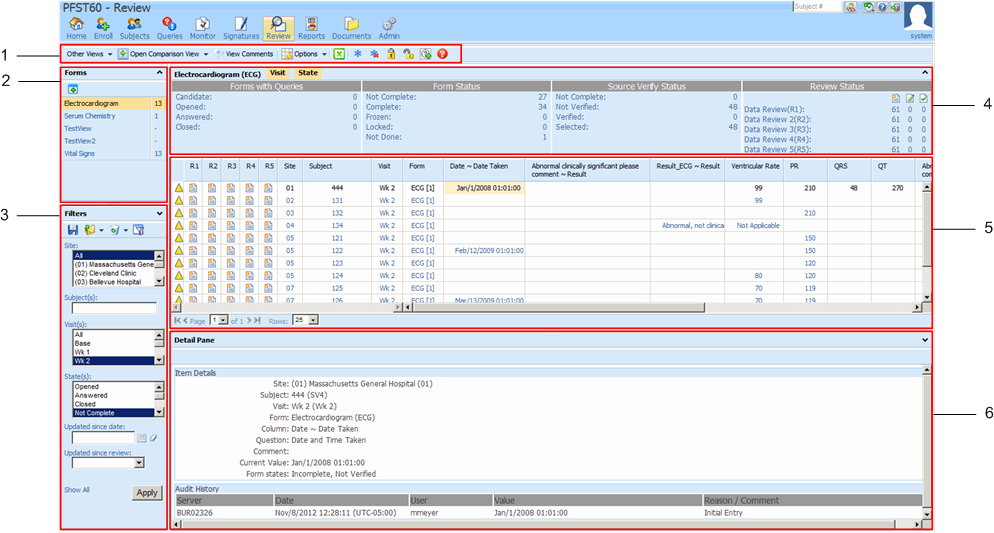Image resolution: width=994 pixels, height=533 pixels.
Task: Click the R1 review icon for subject 131
Action: (194, 200)
